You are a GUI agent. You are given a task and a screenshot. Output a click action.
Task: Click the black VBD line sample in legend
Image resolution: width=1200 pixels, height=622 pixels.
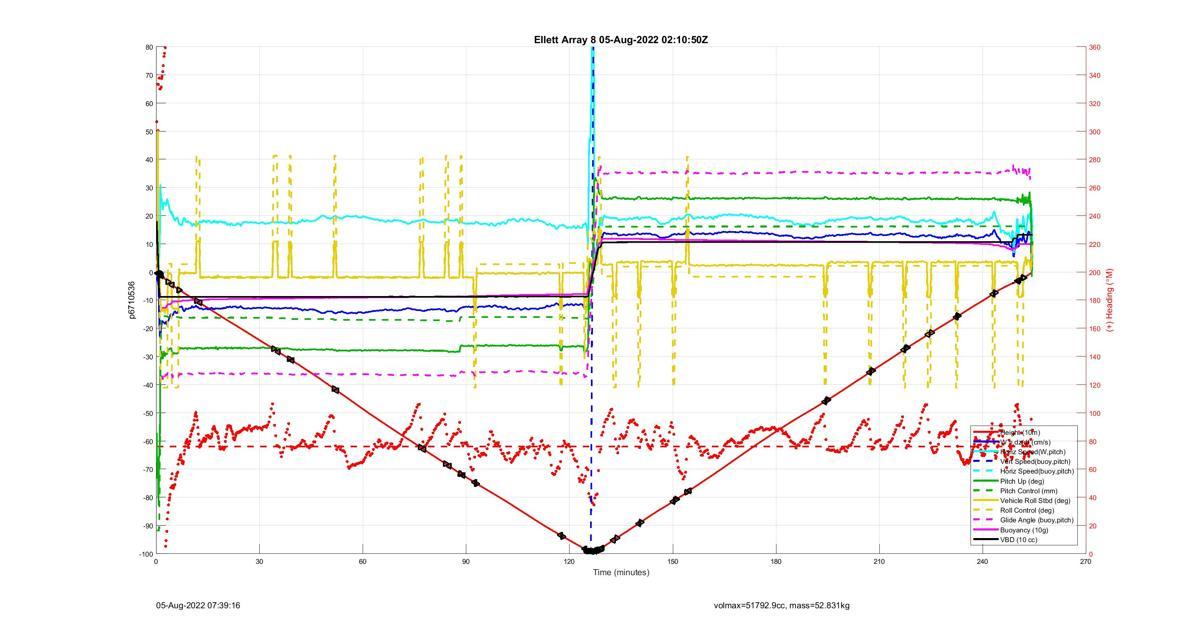click(986, 540)
